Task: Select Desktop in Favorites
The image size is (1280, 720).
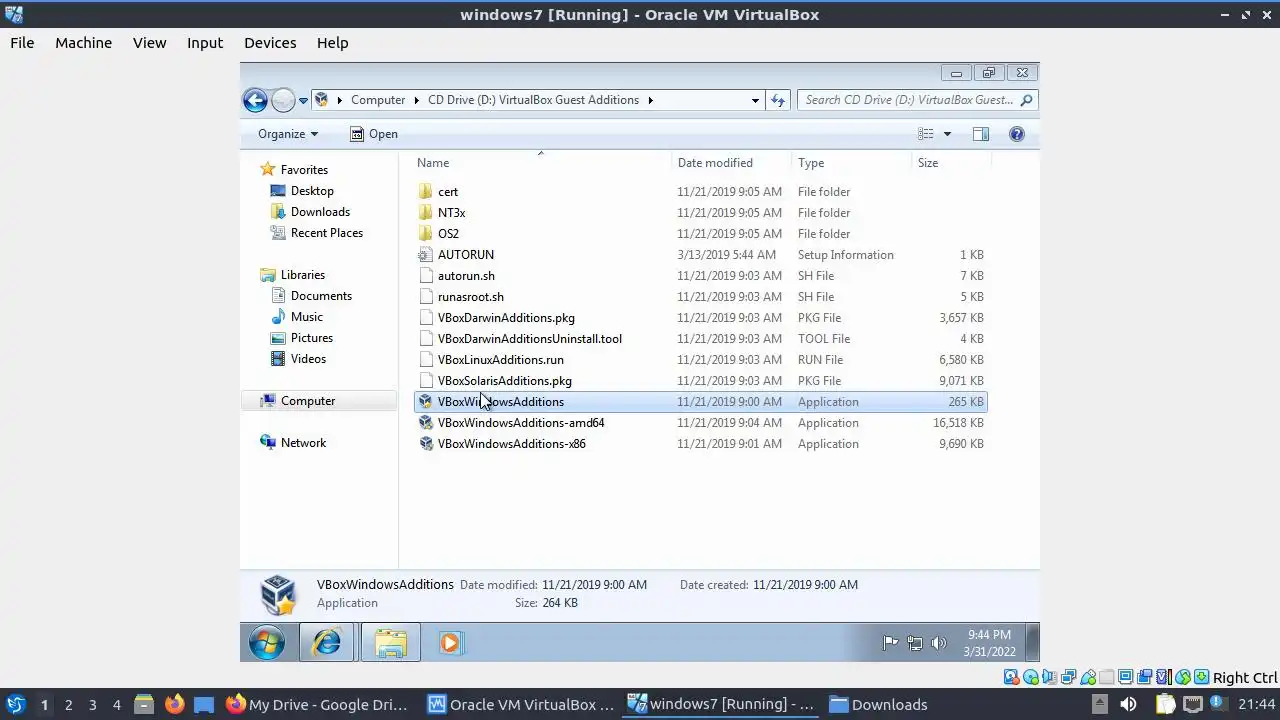Action: [312, 191]
